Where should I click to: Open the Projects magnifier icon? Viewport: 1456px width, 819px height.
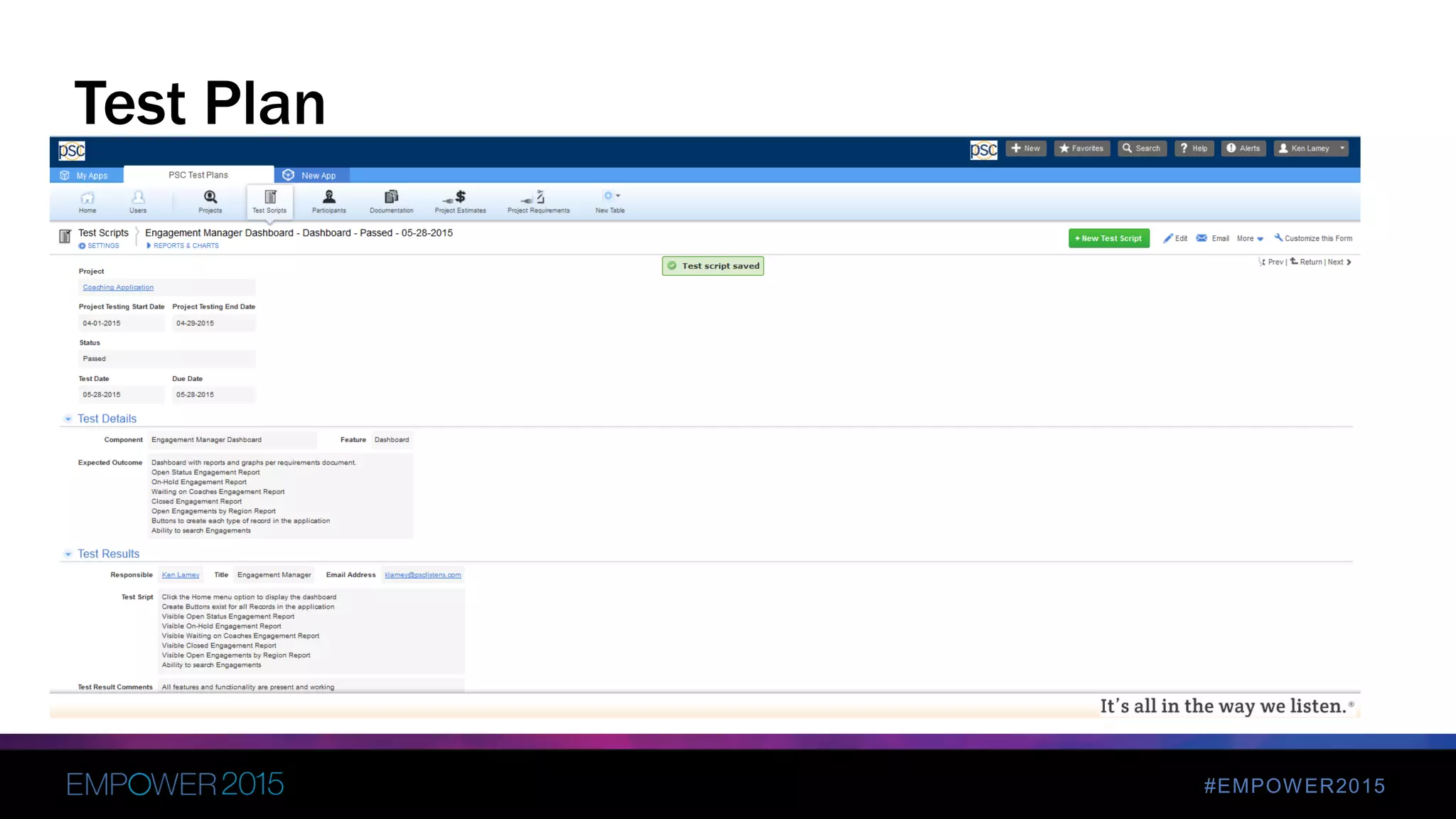pyautogui.click(x=210, y=197)
